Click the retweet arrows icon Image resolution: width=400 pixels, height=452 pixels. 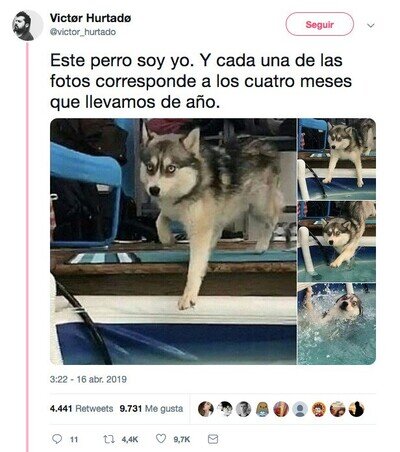tap(109, 439)
